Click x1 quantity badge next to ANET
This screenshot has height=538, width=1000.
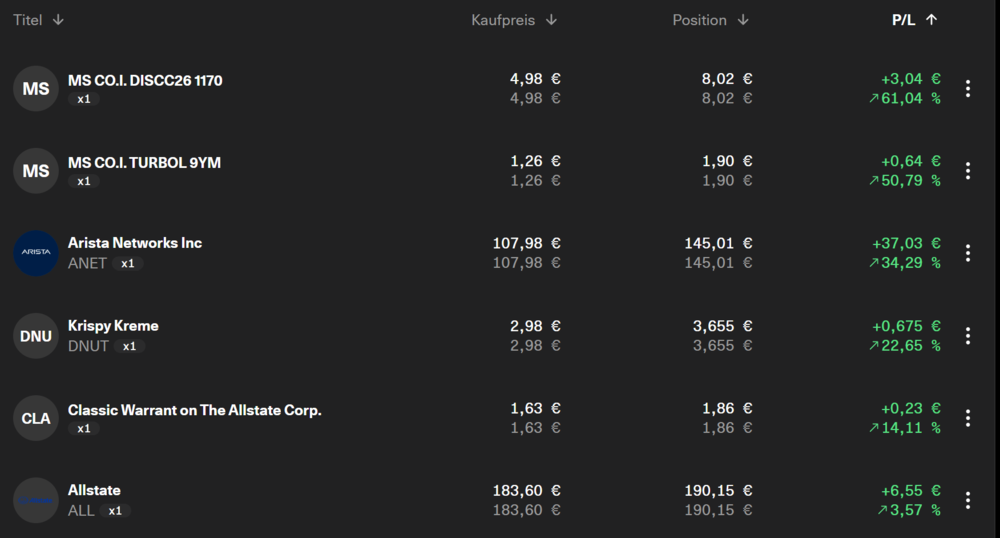point(128,263)
